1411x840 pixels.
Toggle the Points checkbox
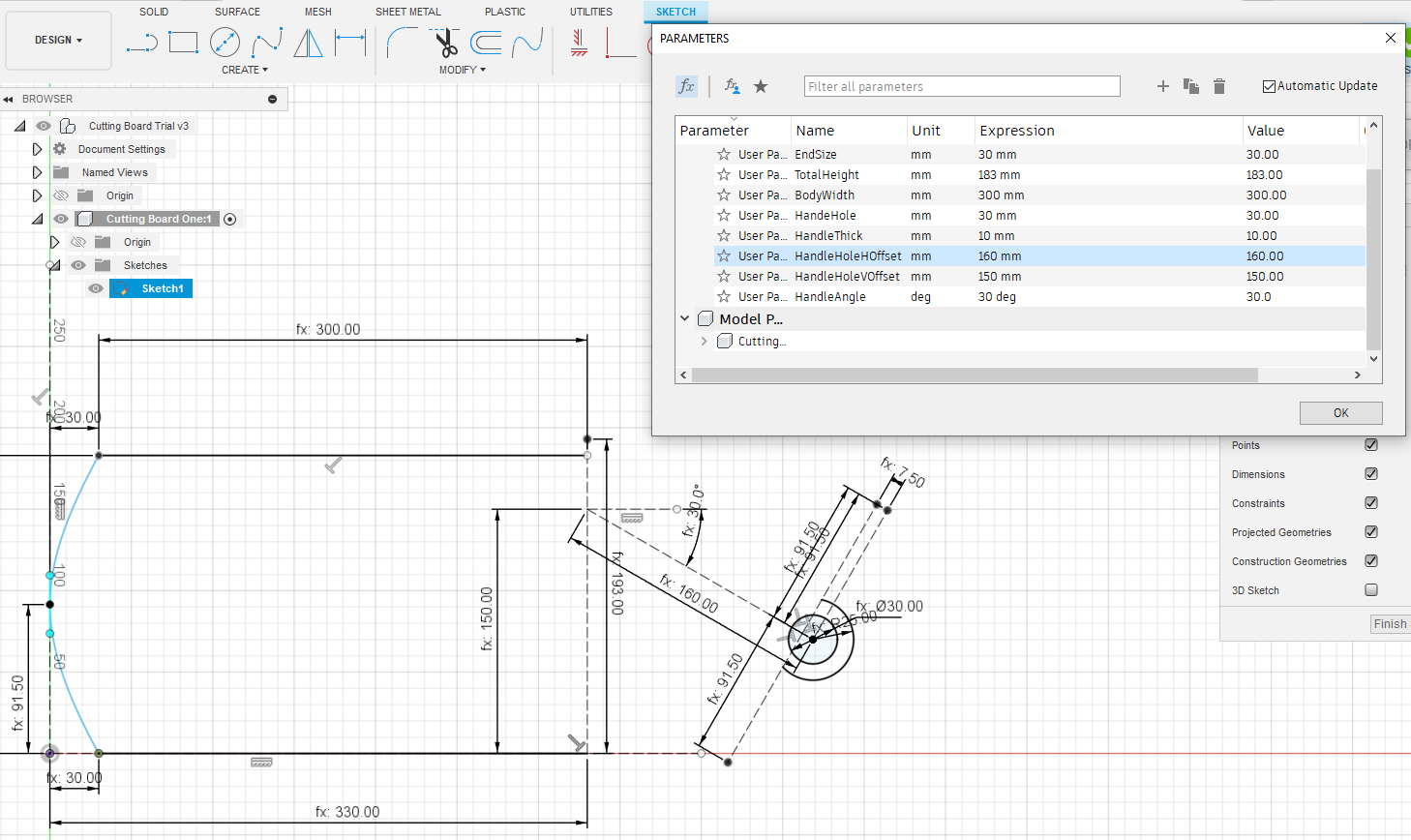coord(1371,444)
